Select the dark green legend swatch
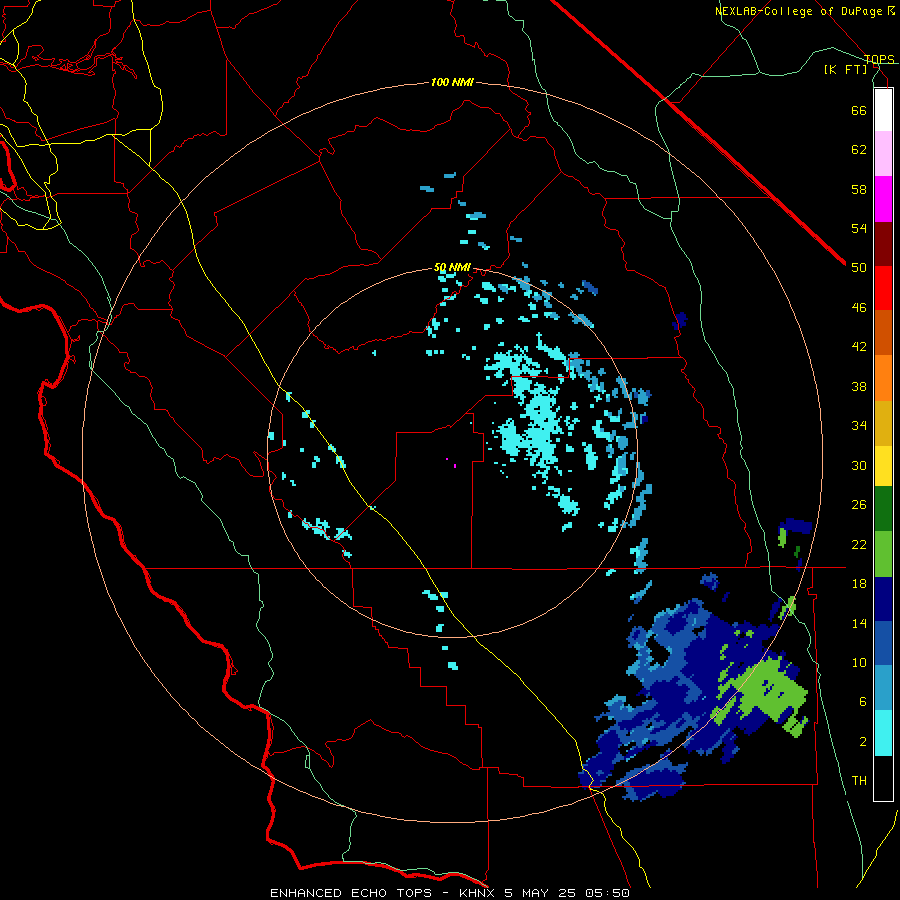Viewport: 900px width, 900px height. (883, 509)
